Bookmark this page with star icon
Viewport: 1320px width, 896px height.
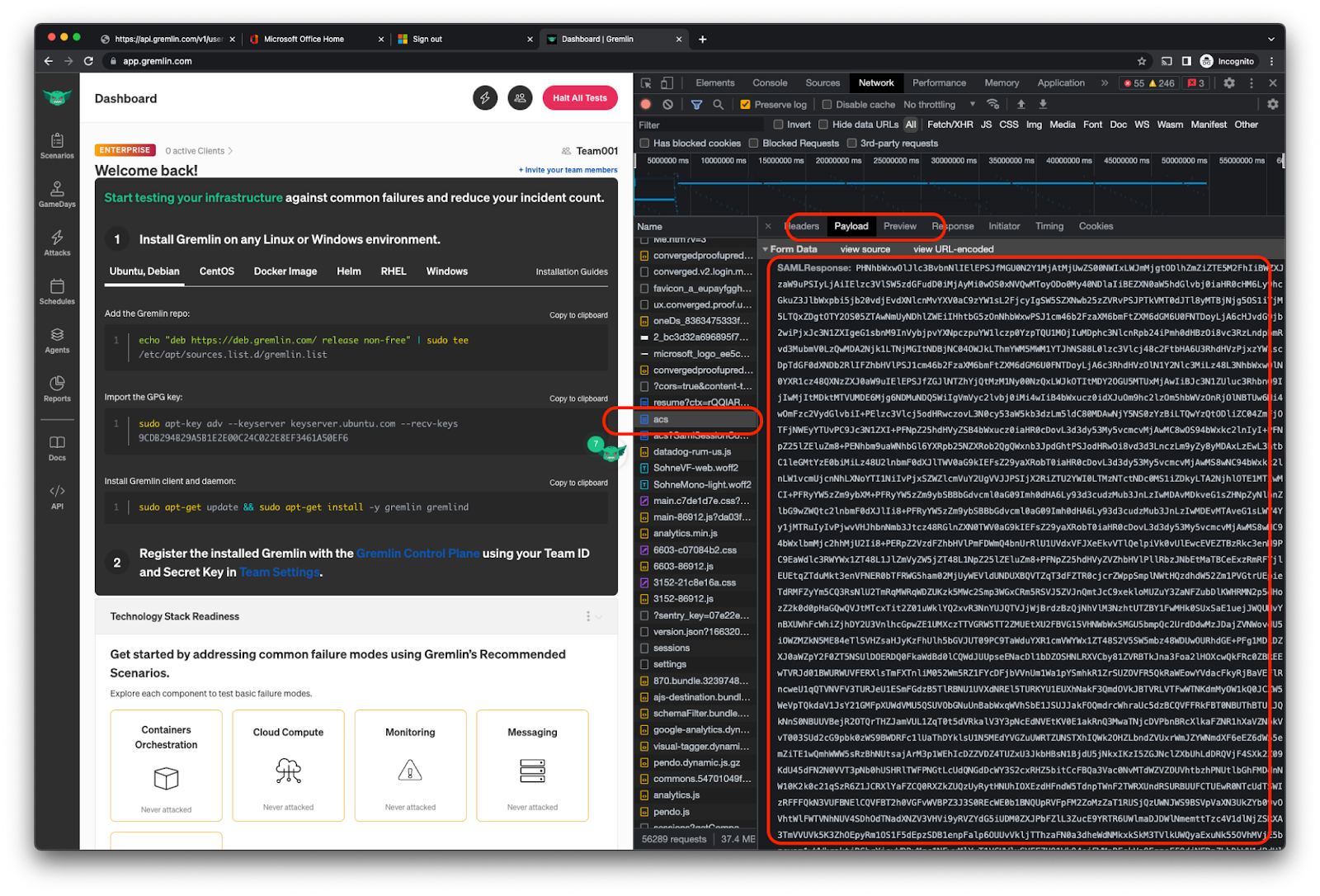[x=1142, y=61]
